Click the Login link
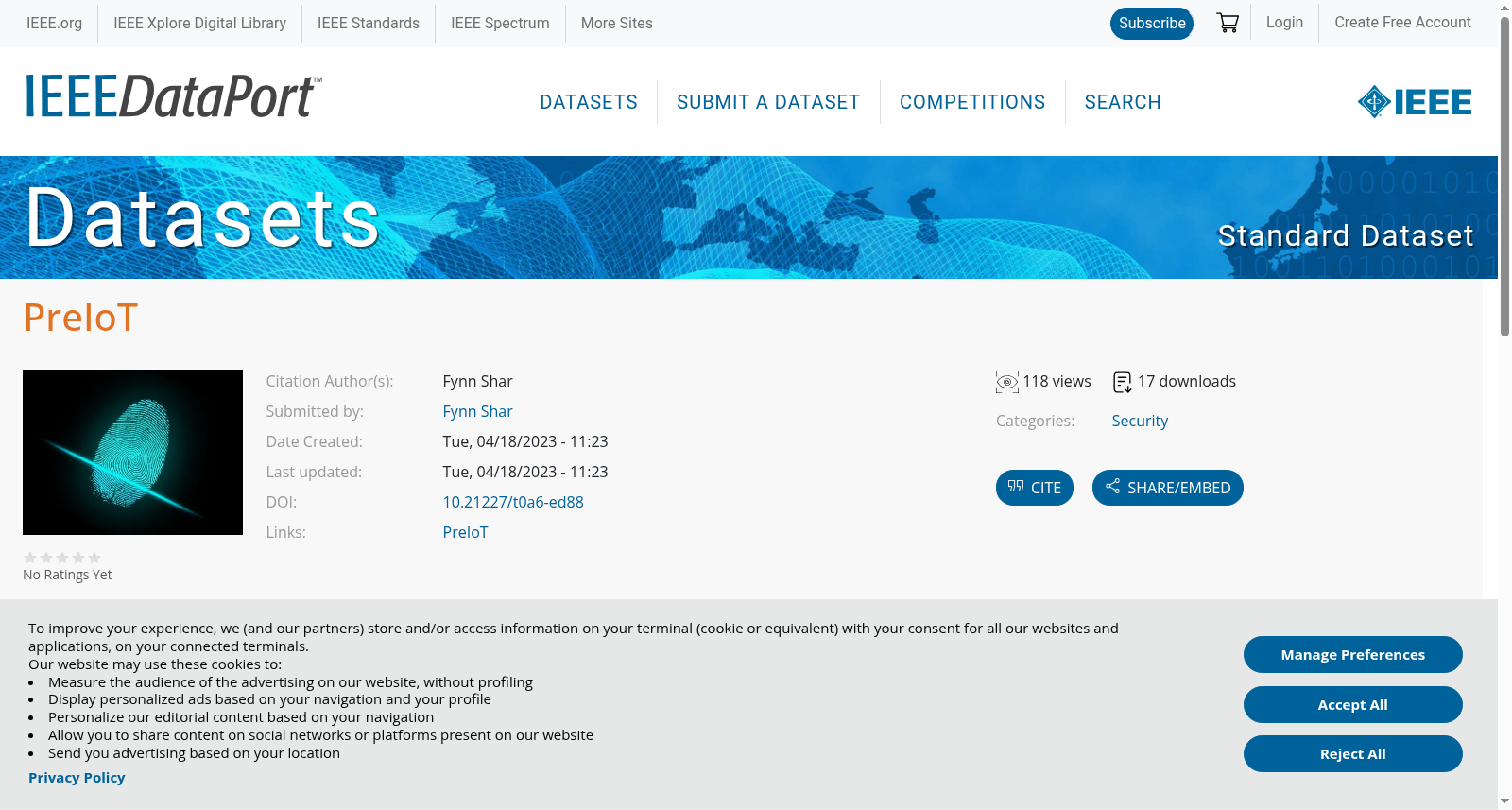Screen dimensions: 1512x810 (1284, 22)
